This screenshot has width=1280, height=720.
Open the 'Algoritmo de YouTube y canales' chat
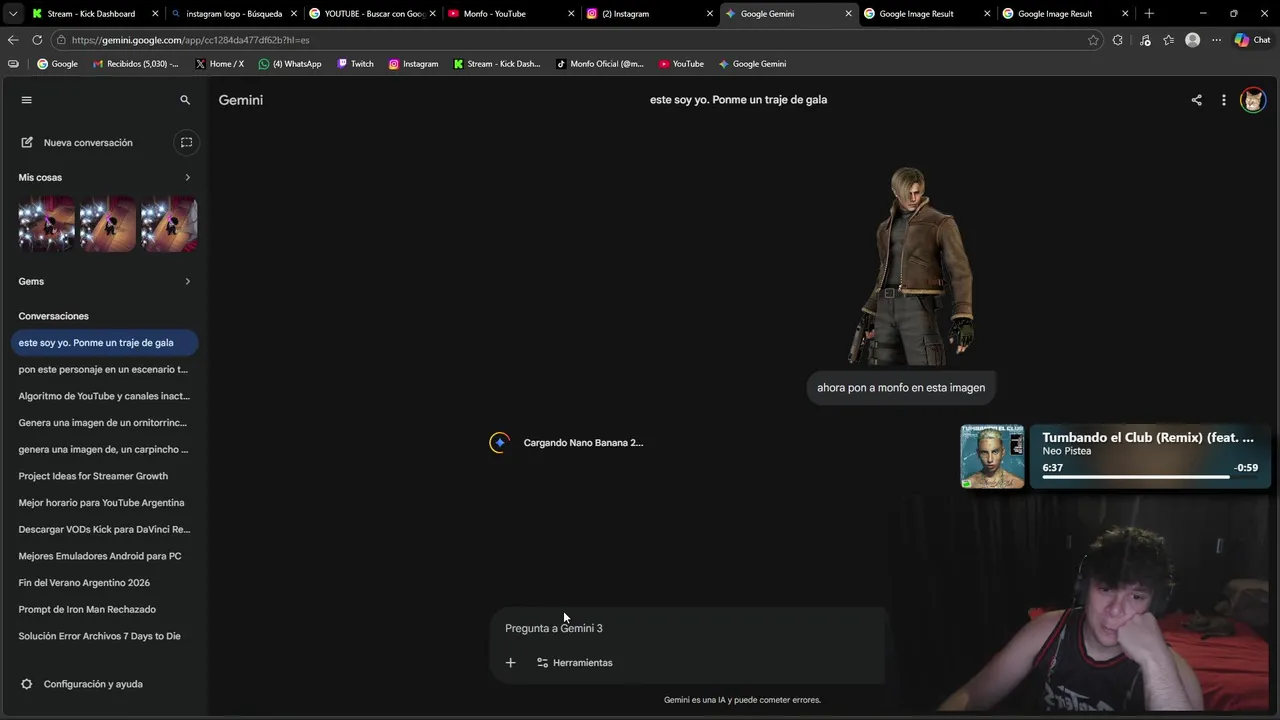105,396
